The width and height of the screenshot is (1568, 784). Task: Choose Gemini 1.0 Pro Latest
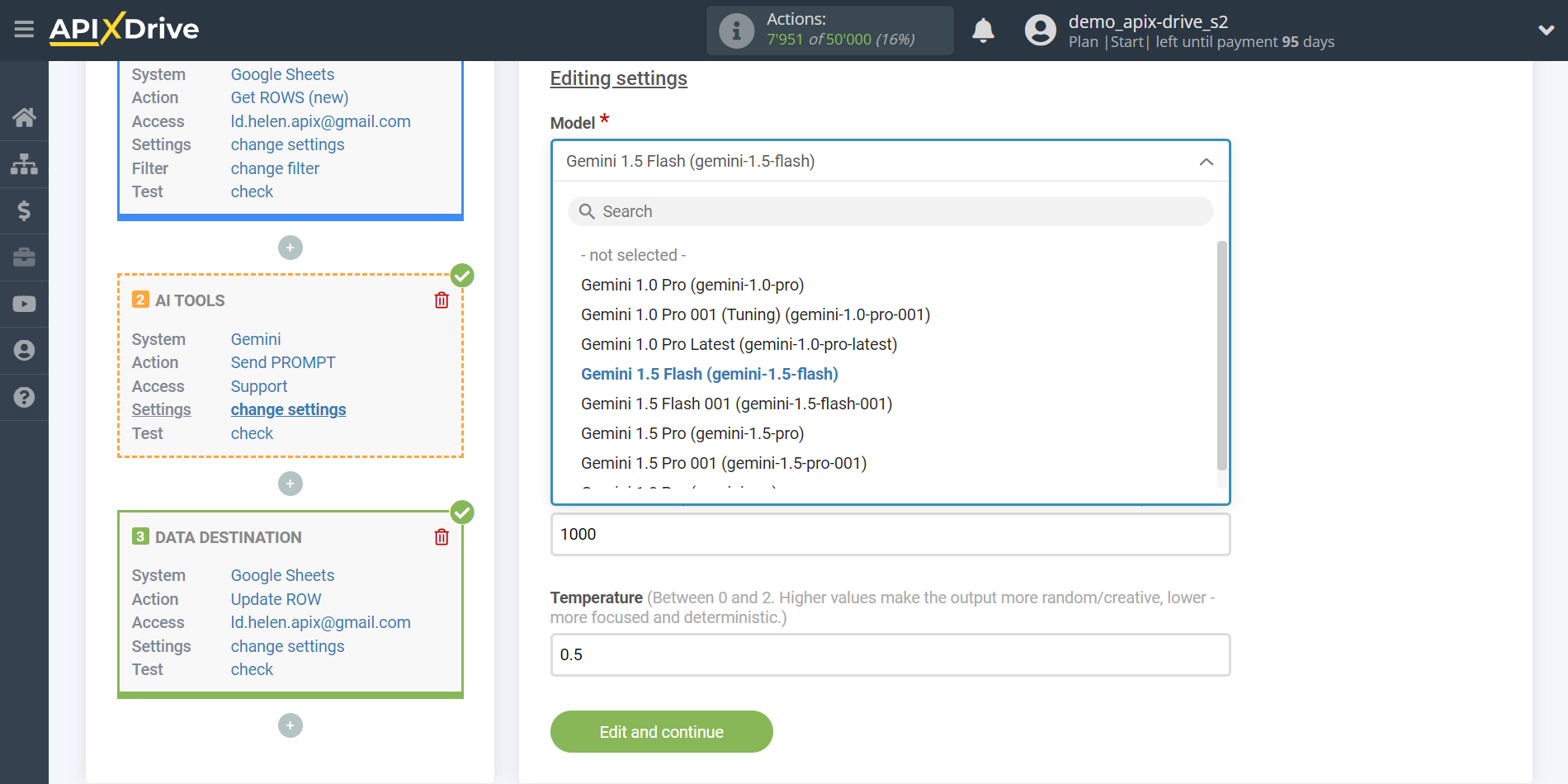pyautogui.click(x=739, y=344)
